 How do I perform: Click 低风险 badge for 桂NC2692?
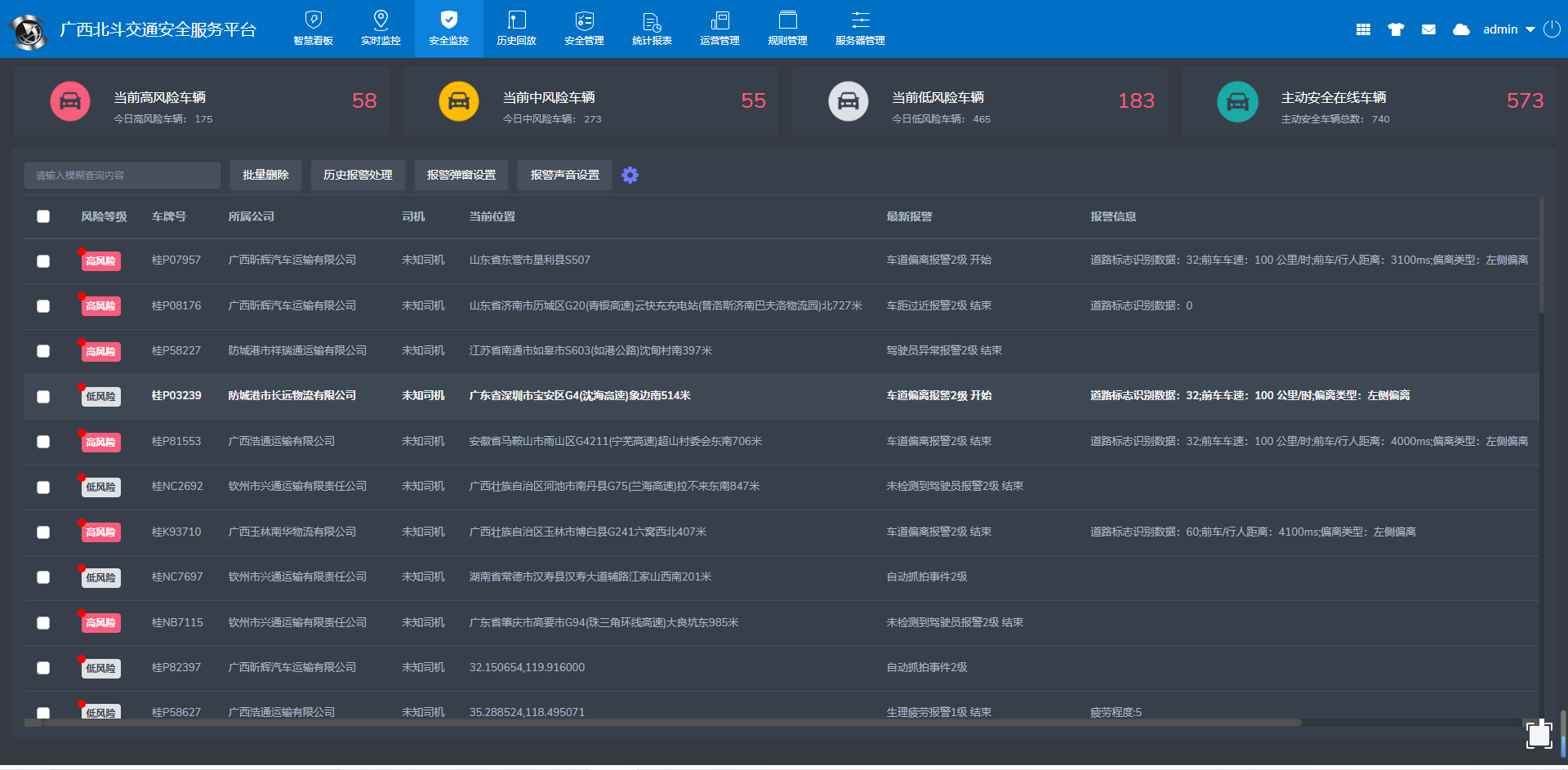click(101, 487)
